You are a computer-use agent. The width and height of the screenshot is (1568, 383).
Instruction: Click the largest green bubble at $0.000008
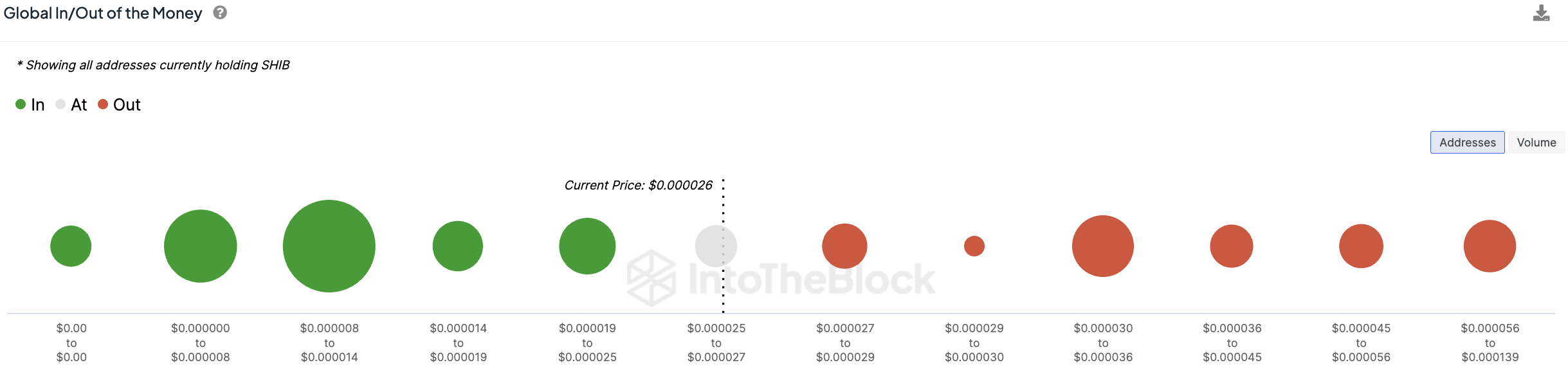click(x=329, y=246)
